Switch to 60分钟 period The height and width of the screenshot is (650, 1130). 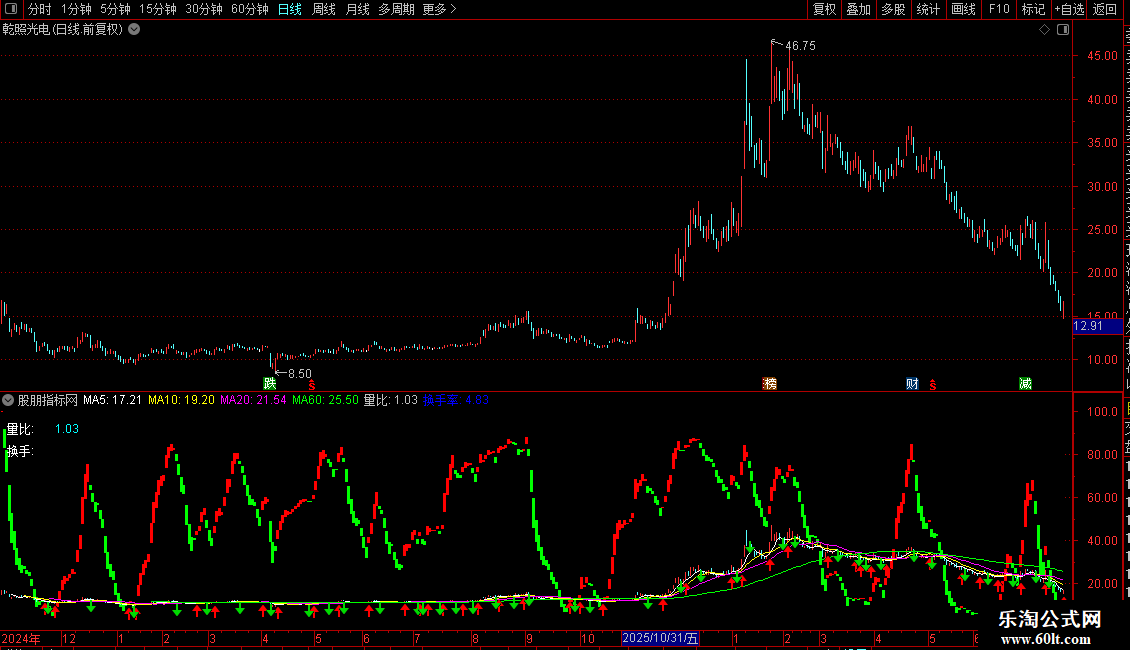pos(250,9)
